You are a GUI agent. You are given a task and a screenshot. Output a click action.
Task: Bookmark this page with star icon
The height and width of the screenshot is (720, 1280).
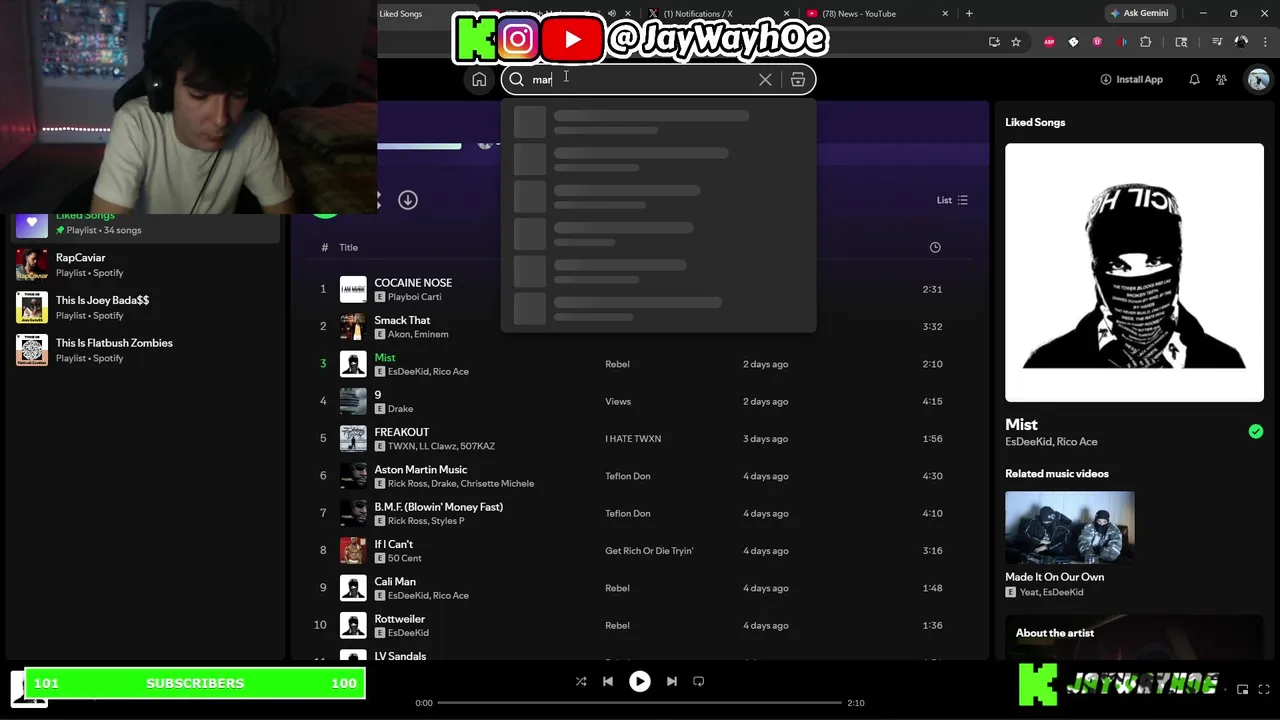(x=1016, y=42)
